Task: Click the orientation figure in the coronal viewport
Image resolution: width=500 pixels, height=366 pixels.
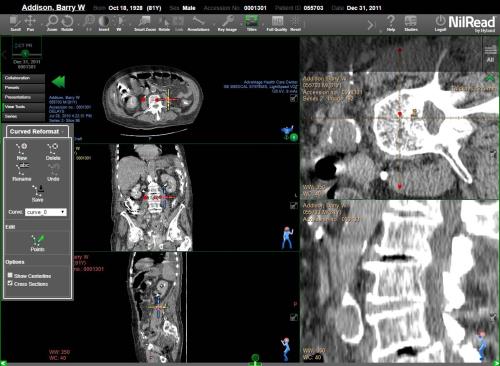Action: pos(287,238)
